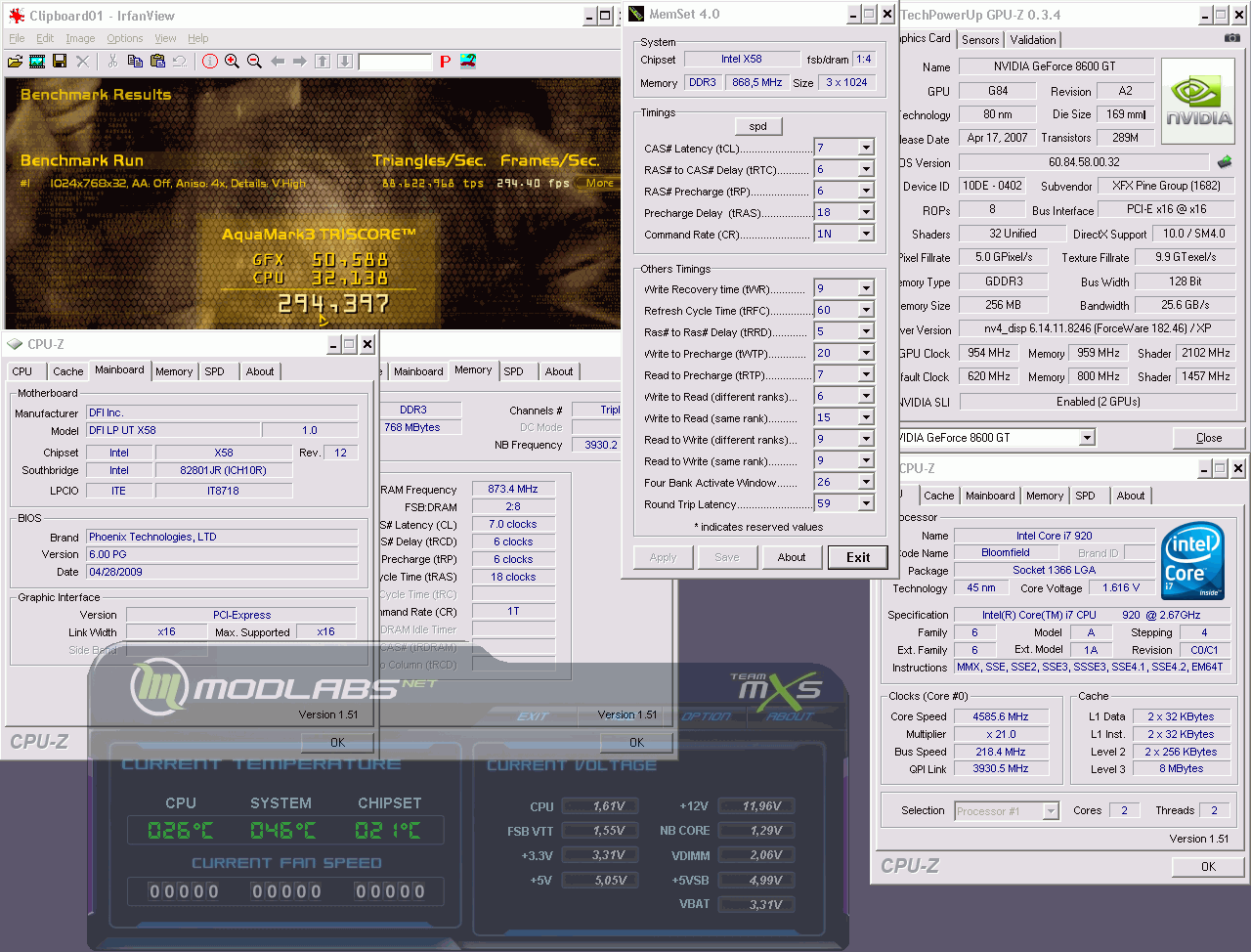Open Read to Precharge (tRTP) dropdown
Image resolution: width=1251 pixels, height=952 pixels.
pos(866,374)
